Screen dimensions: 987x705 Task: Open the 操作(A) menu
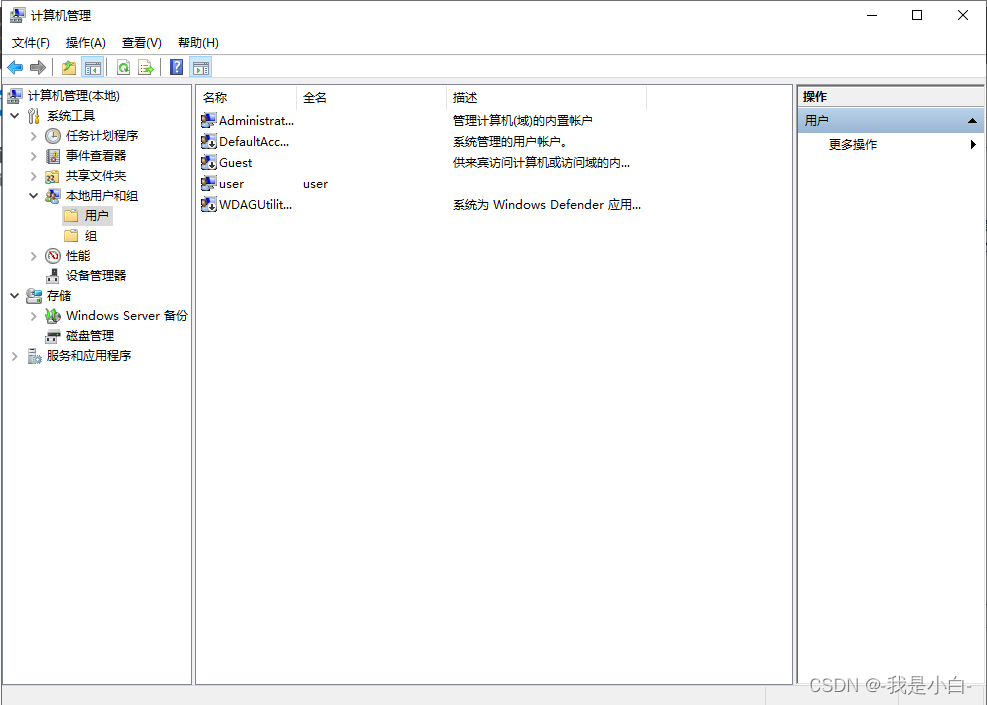(86, 42)
